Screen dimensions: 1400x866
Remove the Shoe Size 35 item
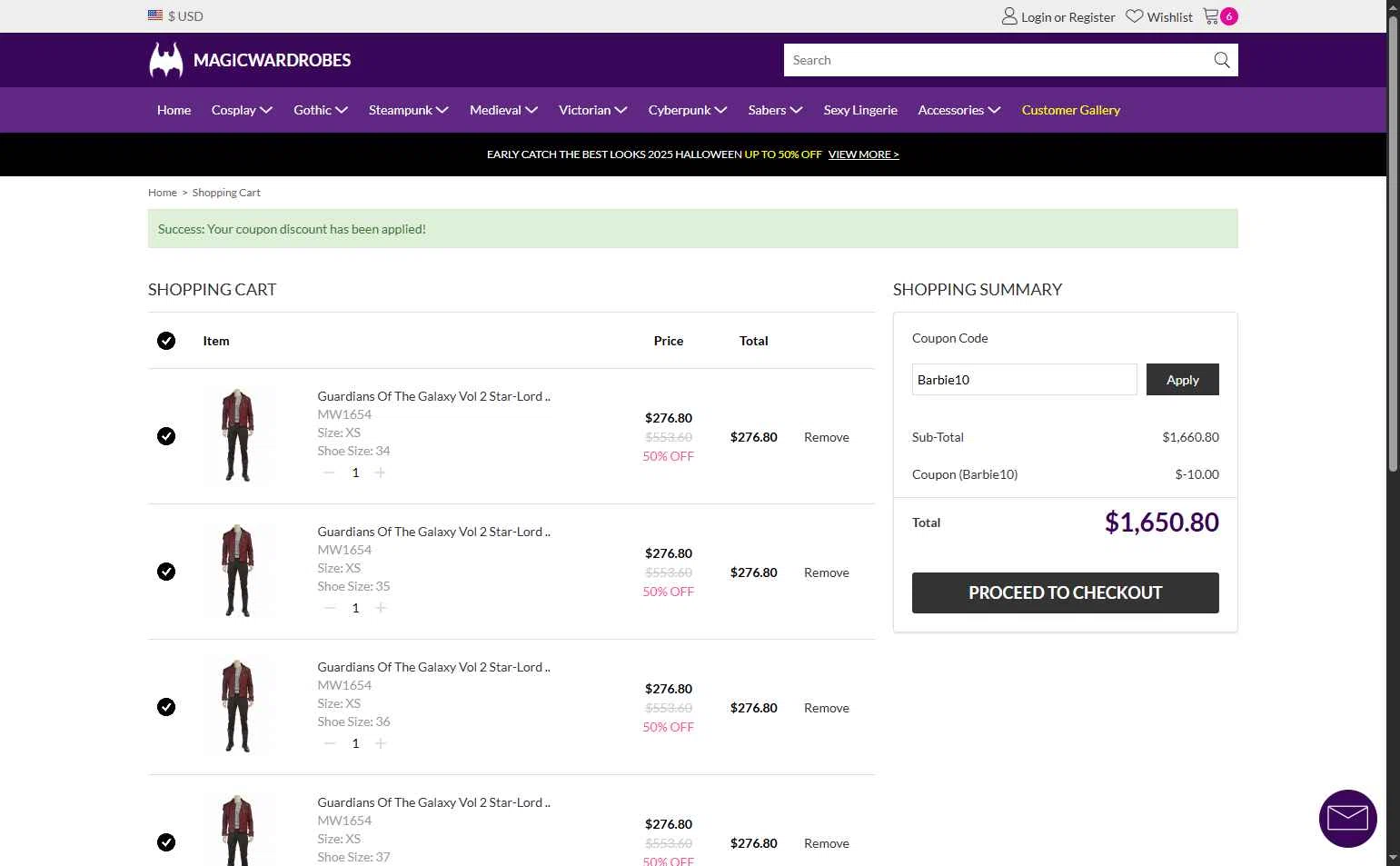click(827, 572)
